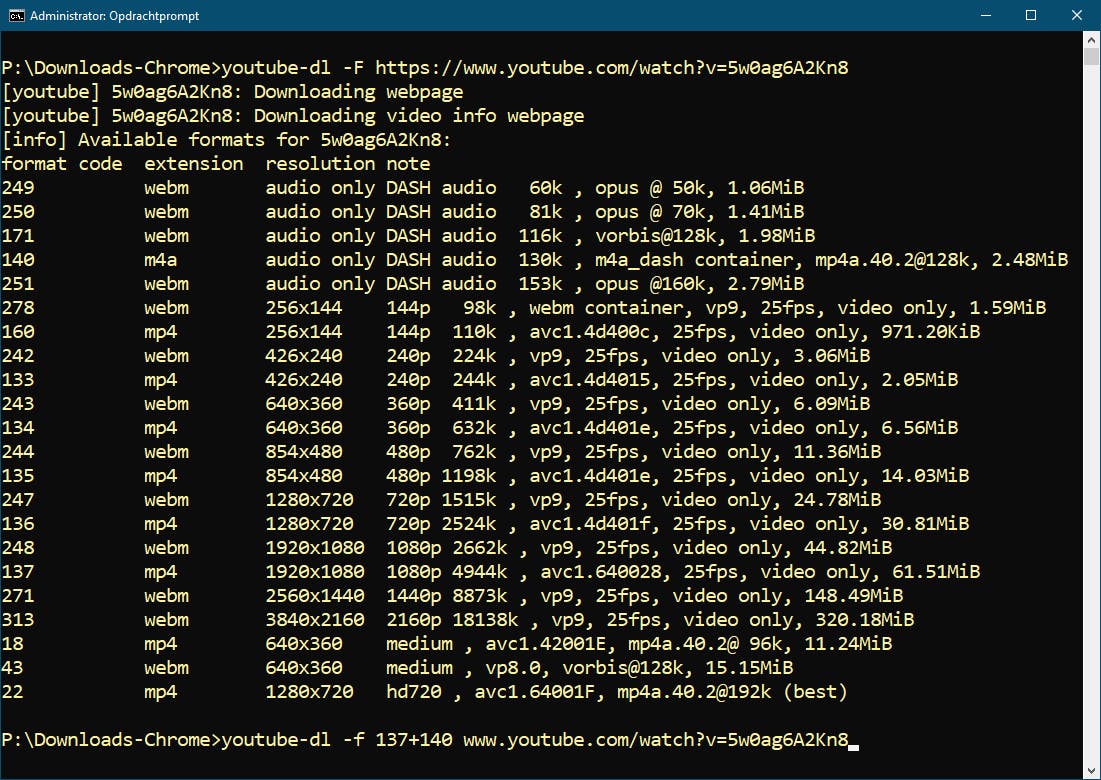Click the vertical scrollbar thumb
Image resolution: width=1101 pixels, height=780 pixels.
coord(1092,58)
